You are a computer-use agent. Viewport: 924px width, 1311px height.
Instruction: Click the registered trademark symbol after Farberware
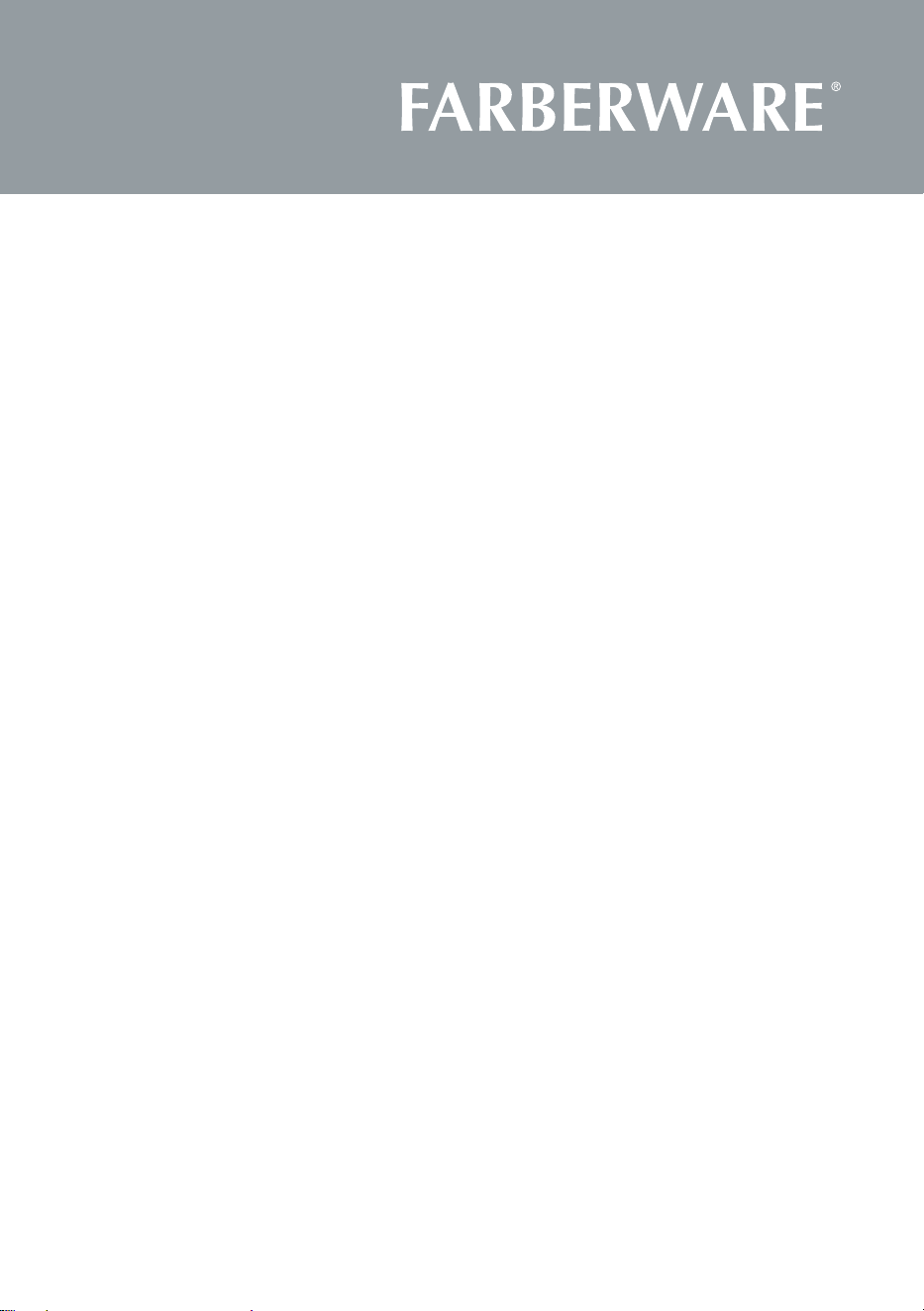pos(836,87)
